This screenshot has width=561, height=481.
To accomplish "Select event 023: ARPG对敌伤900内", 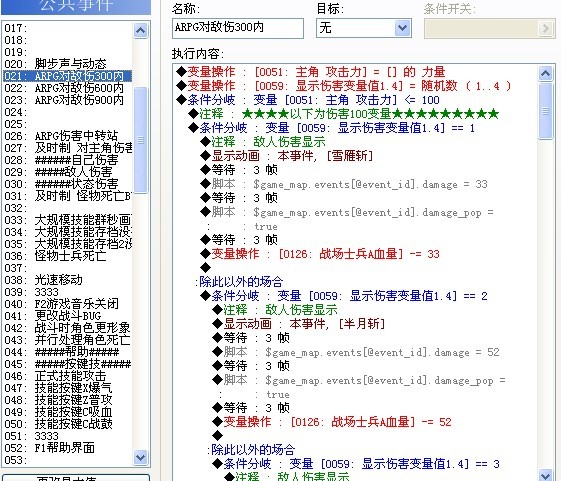I will point(68,100).
